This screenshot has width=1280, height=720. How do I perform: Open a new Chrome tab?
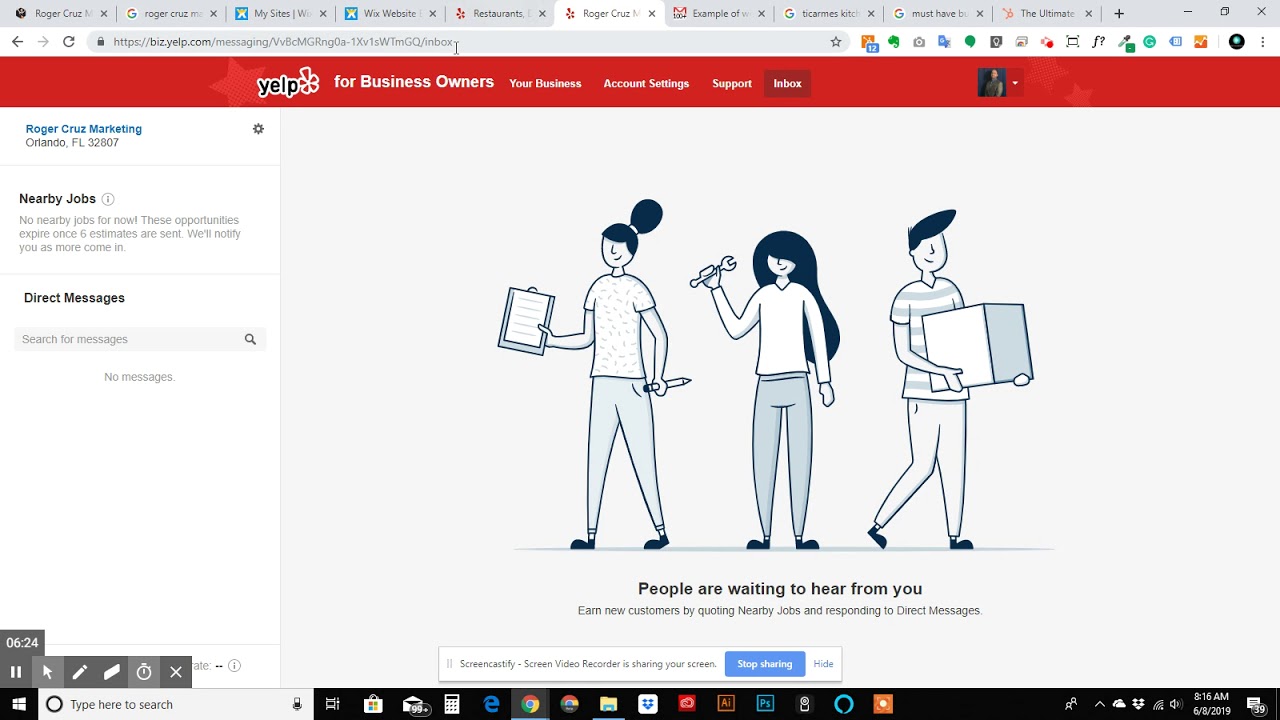(1119, 14)
